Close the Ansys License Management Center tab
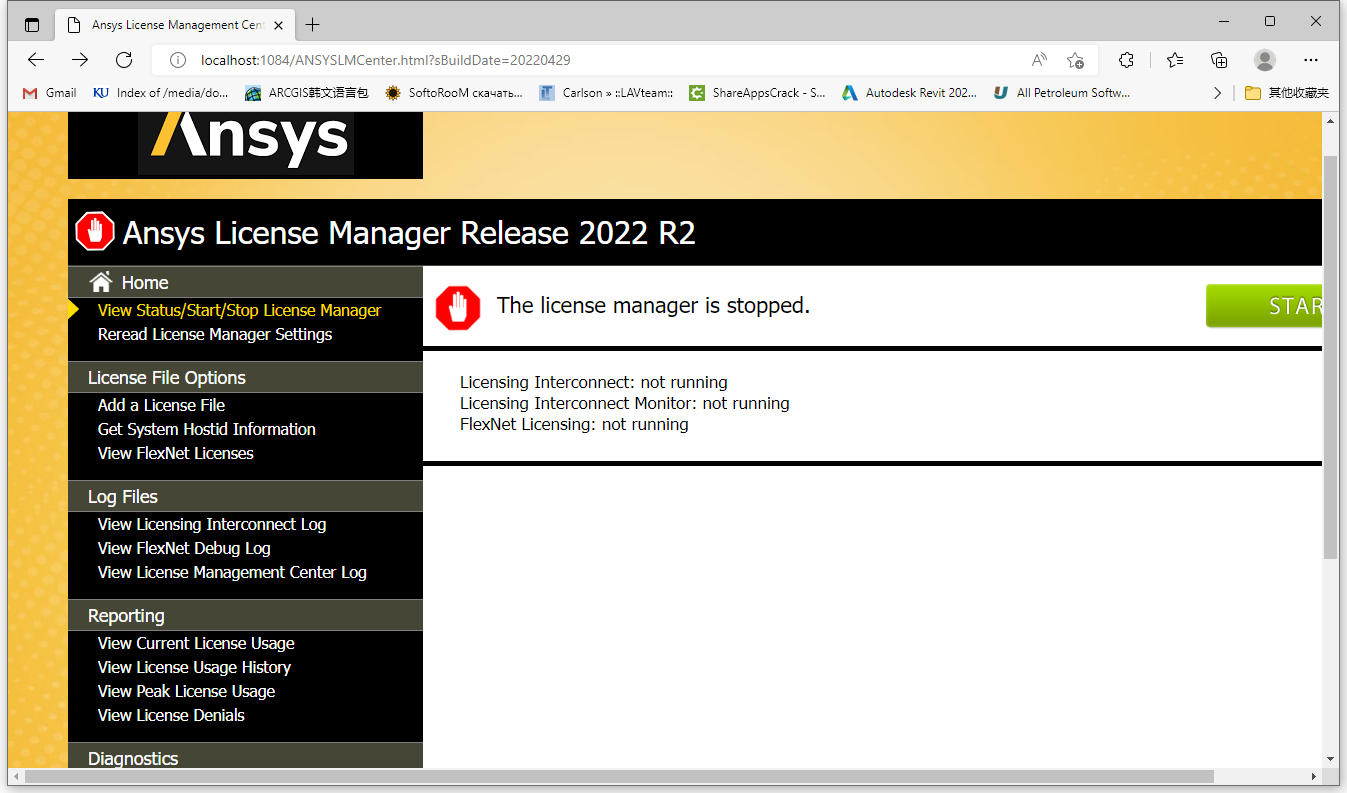The width and height of the screenshot is (1347, 793). (x=280, y=24)
